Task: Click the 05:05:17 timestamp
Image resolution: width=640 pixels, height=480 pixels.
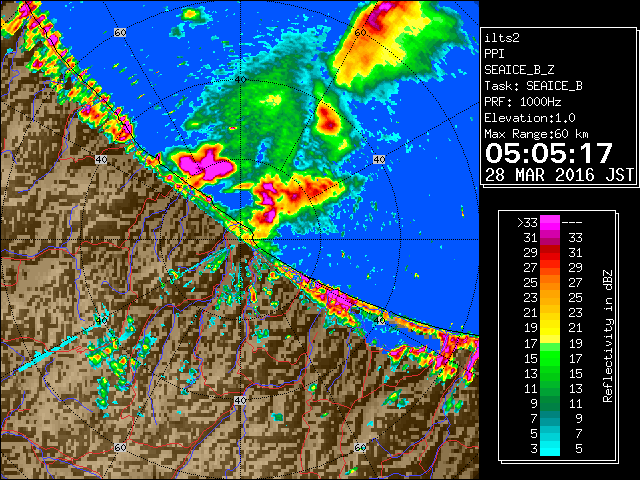Action: [549, 153]
